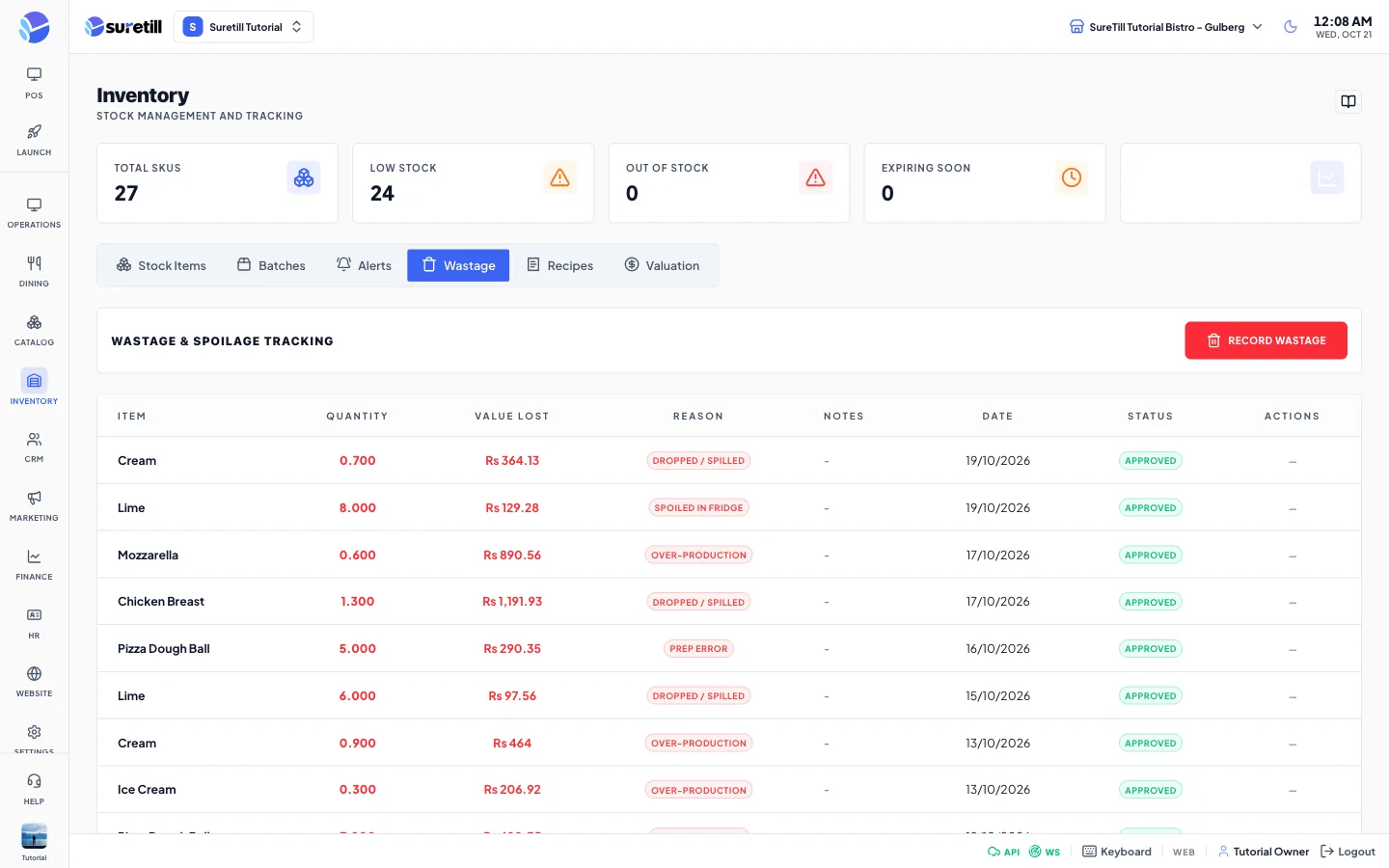This screenshot has height=868, width=1389.
Task: Switch to the Stock Items tab
Action: pos(161,265)
